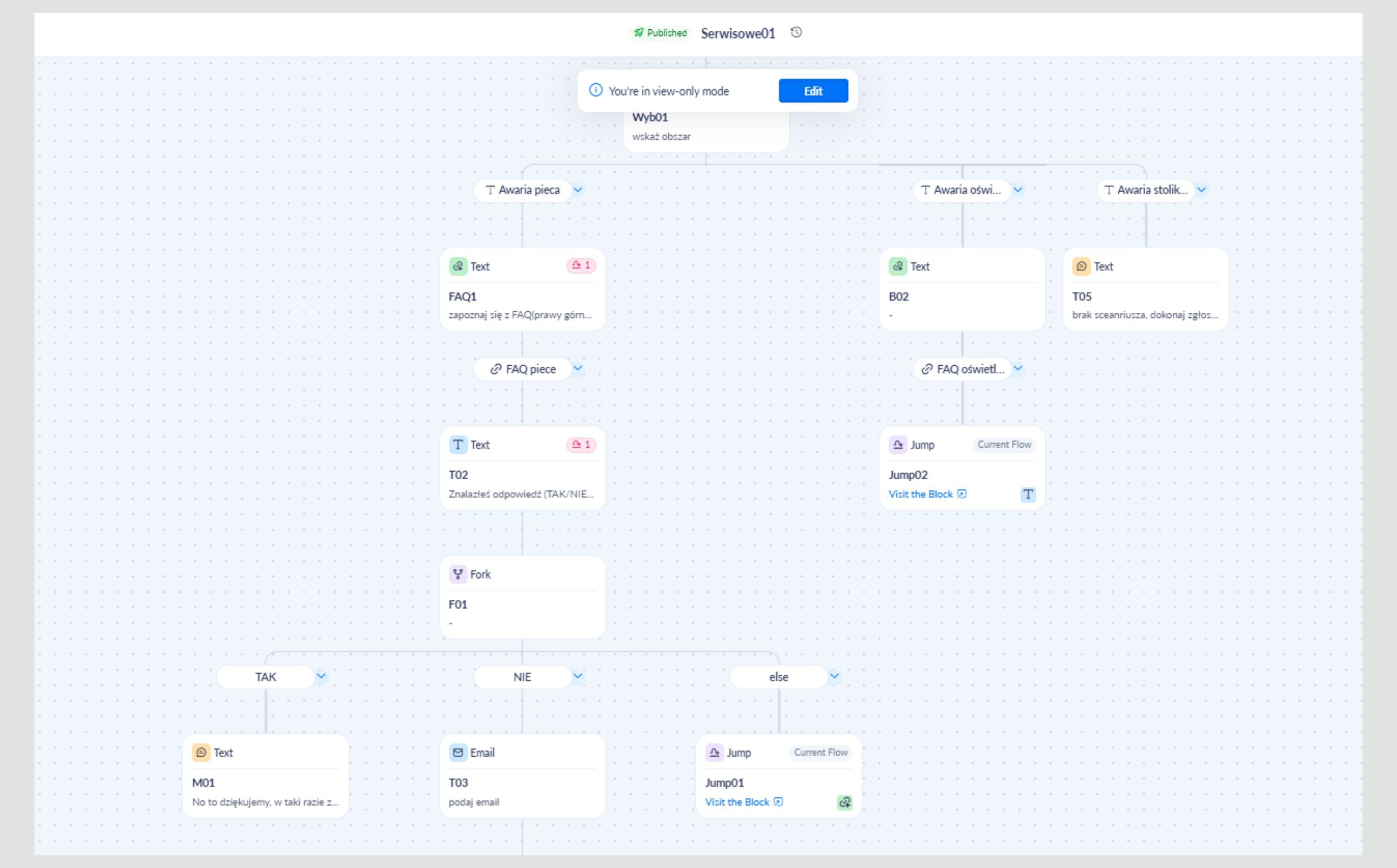Viewport: 1397px width, 868px height.
Task: Click the orange message icon on M01 block
Action: pos(201,752)
